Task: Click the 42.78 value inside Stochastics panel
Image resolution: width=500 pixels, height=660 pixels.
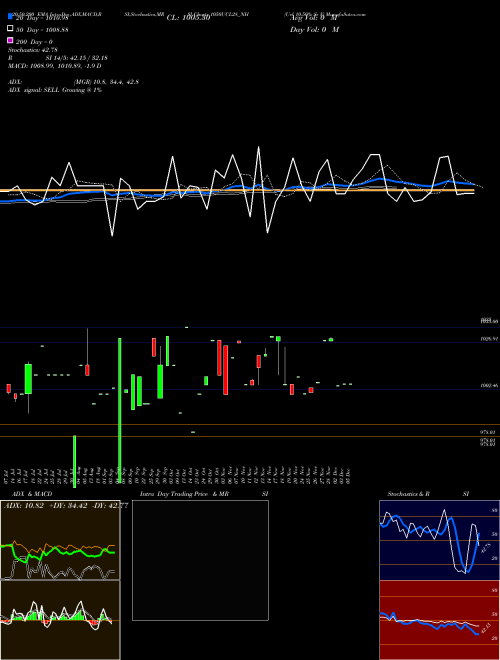Action: point(484,548)
